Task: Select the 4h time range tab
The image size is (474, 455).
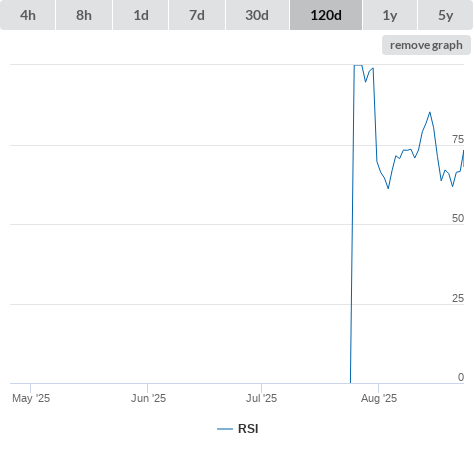Action: coord(28,15)
